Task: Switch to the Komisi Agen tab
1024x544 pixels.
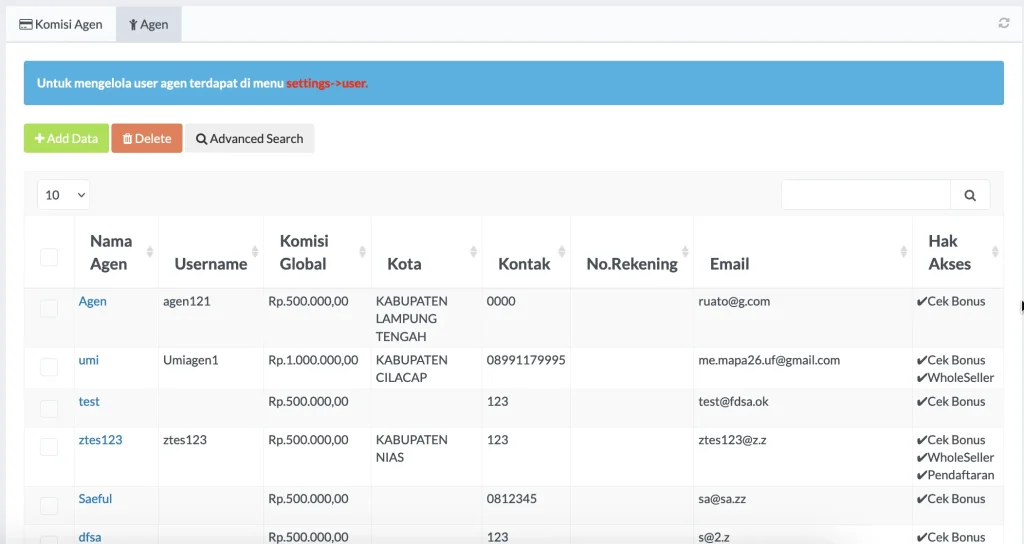Action: [x=61, y=24]
